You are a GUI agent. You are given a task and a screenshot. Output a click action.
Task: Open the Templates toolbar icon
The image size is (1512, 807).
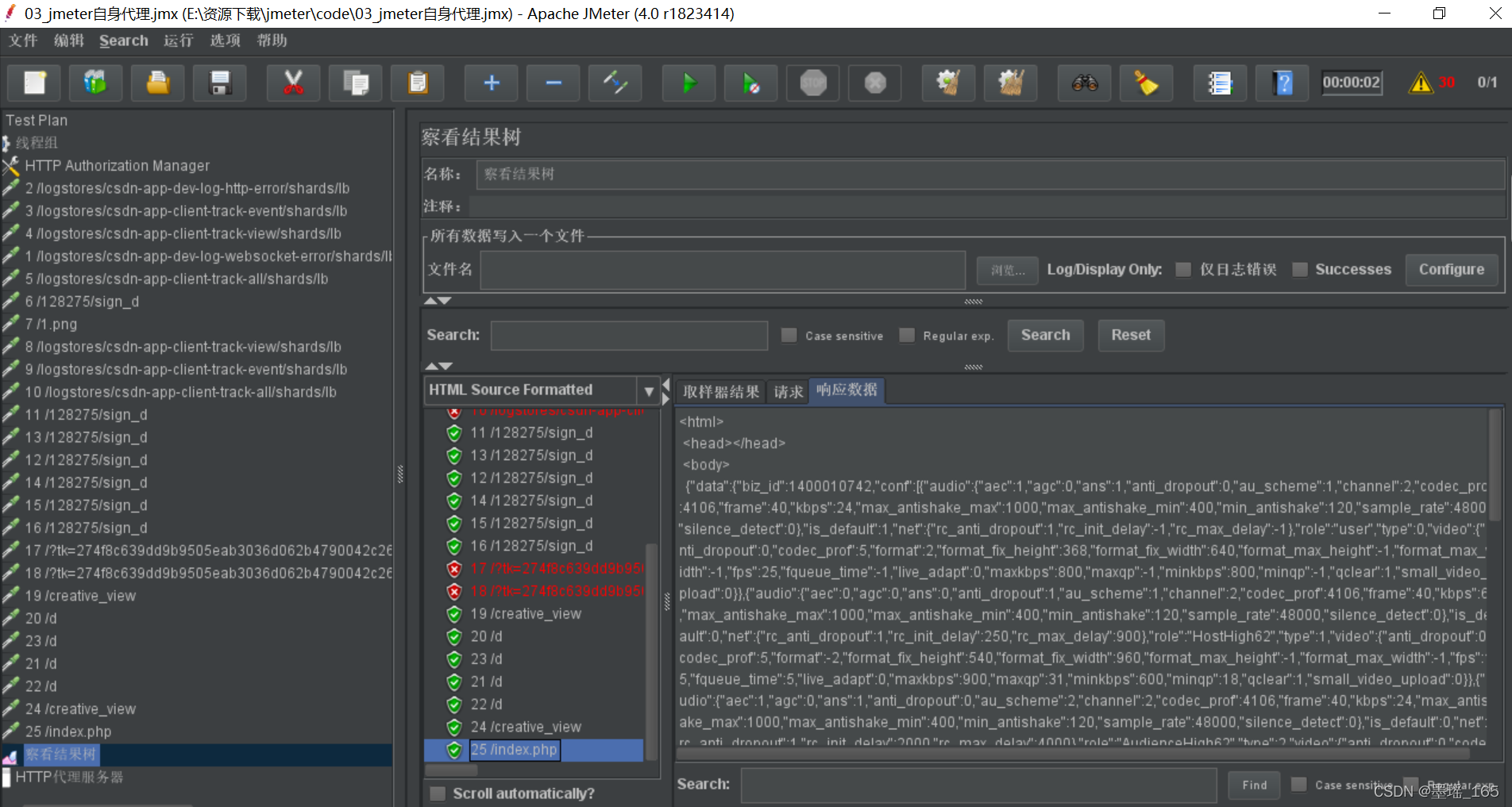(96, 83)
